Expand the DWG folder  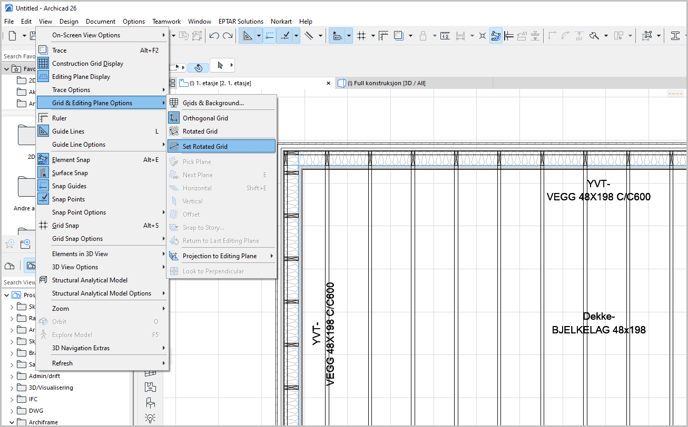(x=11, y=411)
